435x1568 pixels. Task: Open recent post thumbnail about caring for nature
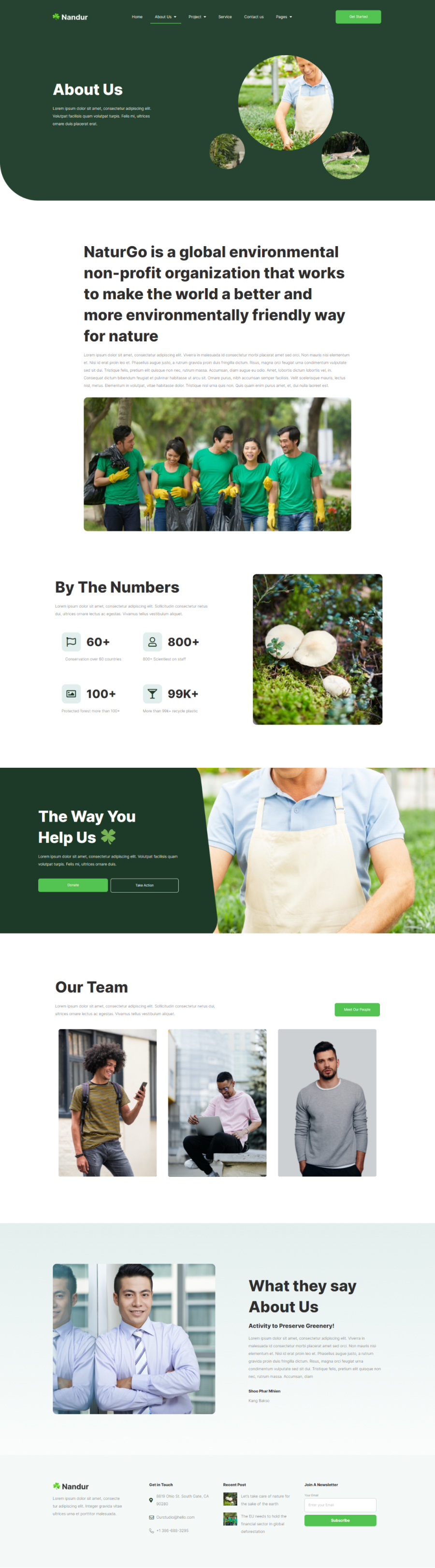(230, 1499)
